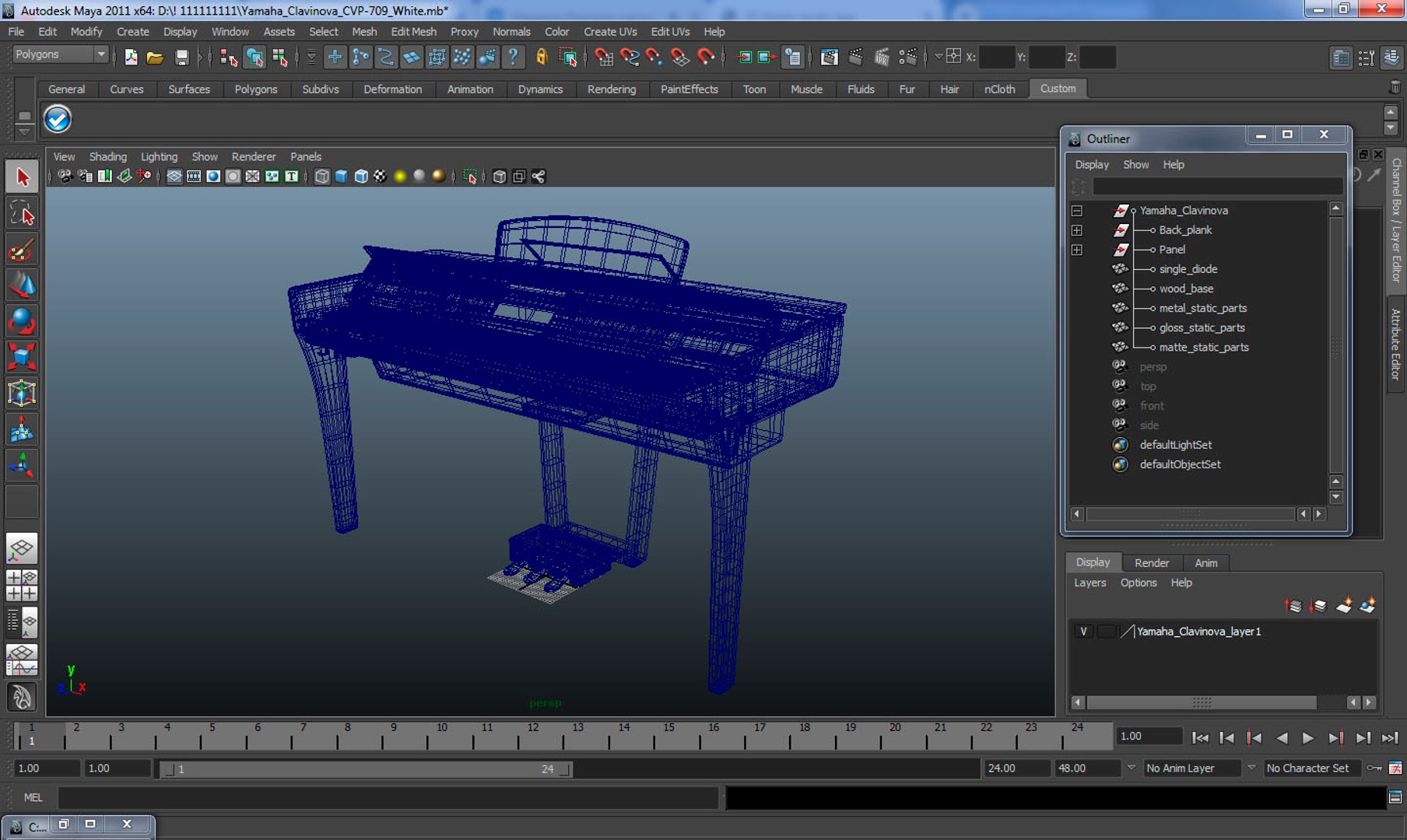Switch to four view layout
Image resolution: width=1407 pixels, height=840 pixels.
[x=22, y=586]
